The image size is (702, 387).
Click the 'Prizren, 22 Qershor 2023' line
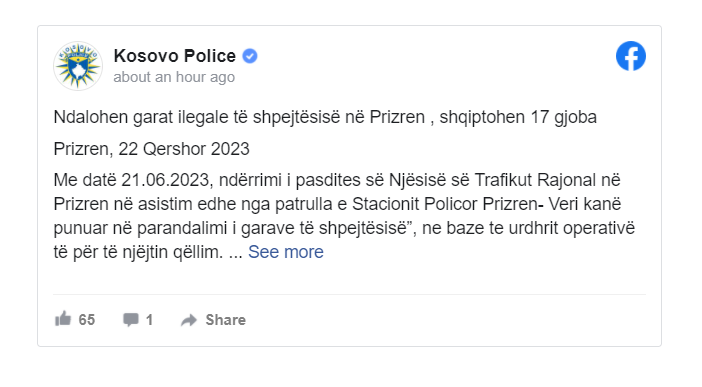tap(151, 149)
